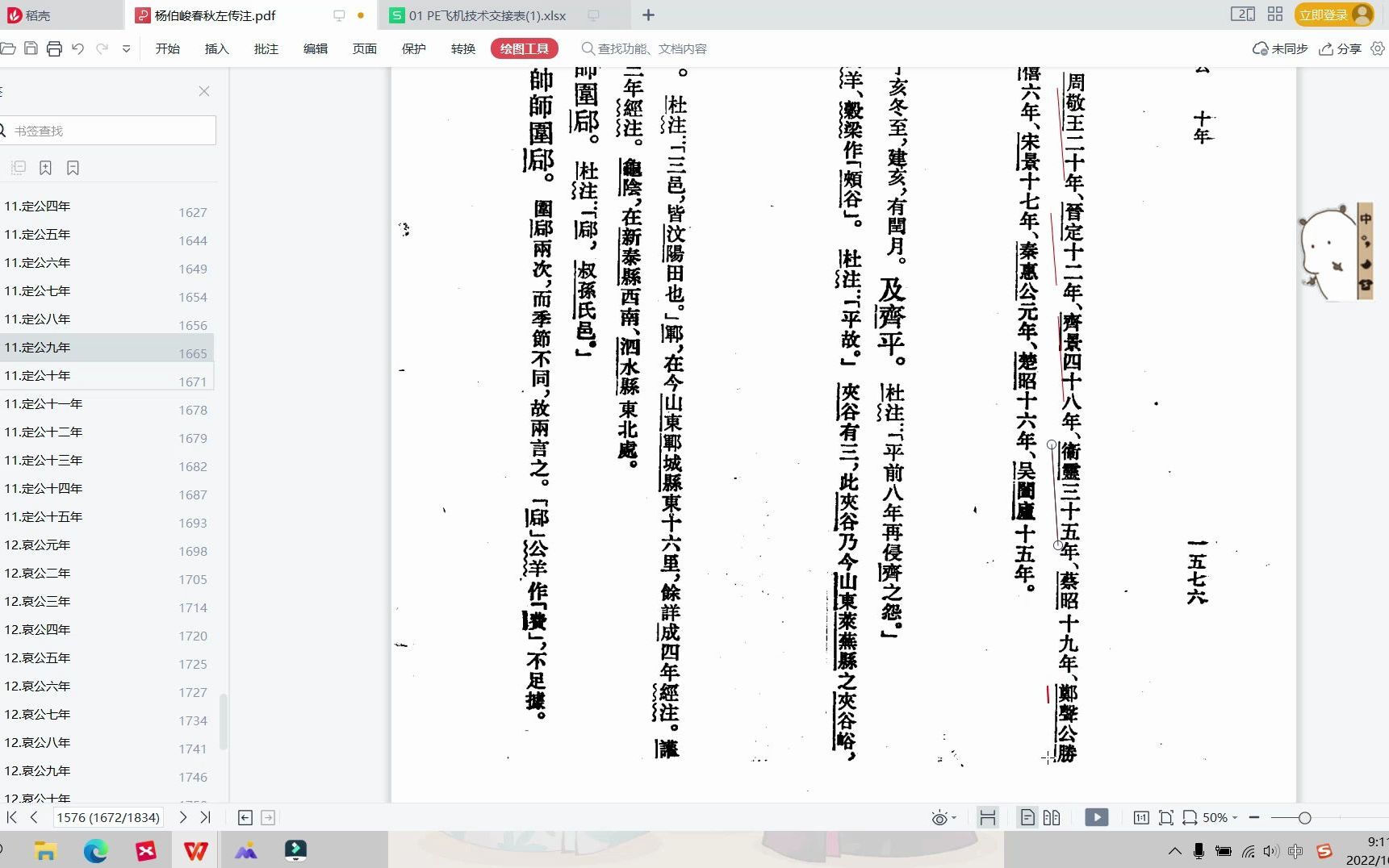
Task: Click the previous view arrow
Action: 245,817
